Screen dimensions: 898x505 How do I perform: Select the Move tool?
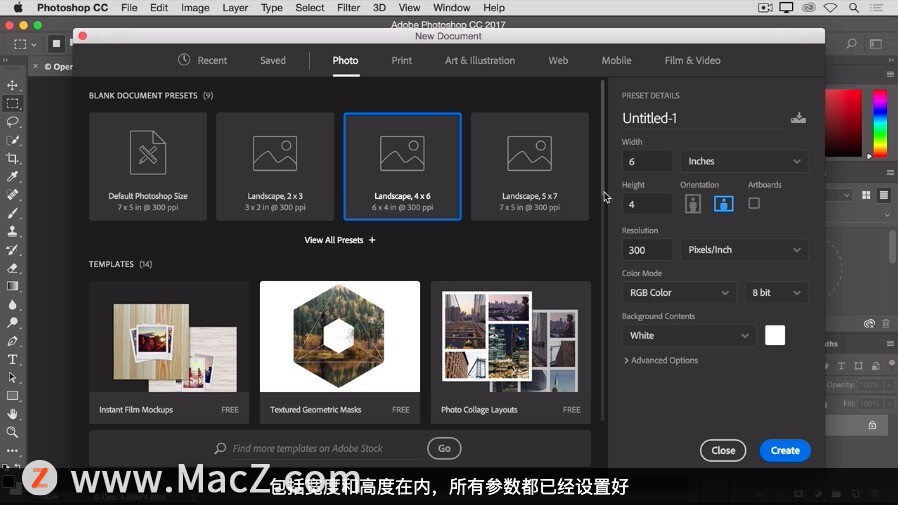(12, 85)
